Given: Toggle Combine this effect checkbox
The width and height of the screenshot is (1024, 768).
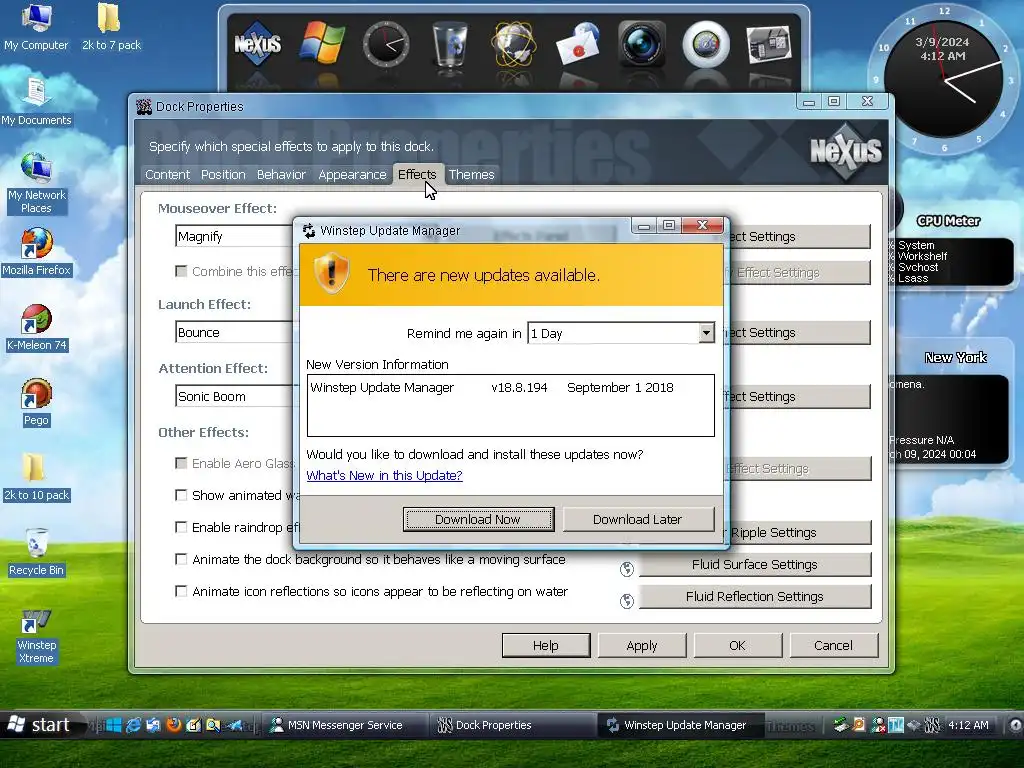Looking at the screenshot, I should pos(182,271).
